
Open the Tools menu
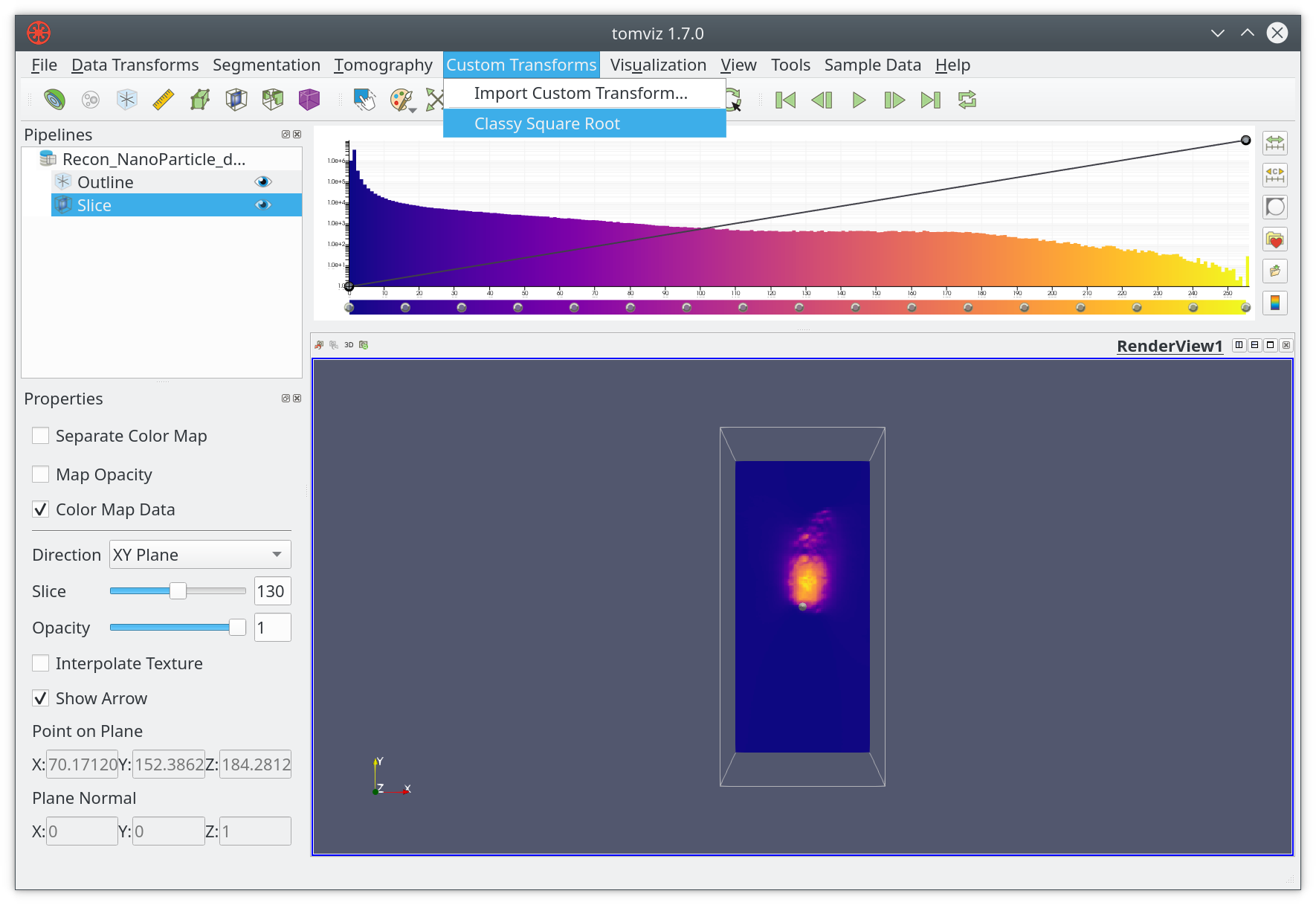(x=790, y=65)
